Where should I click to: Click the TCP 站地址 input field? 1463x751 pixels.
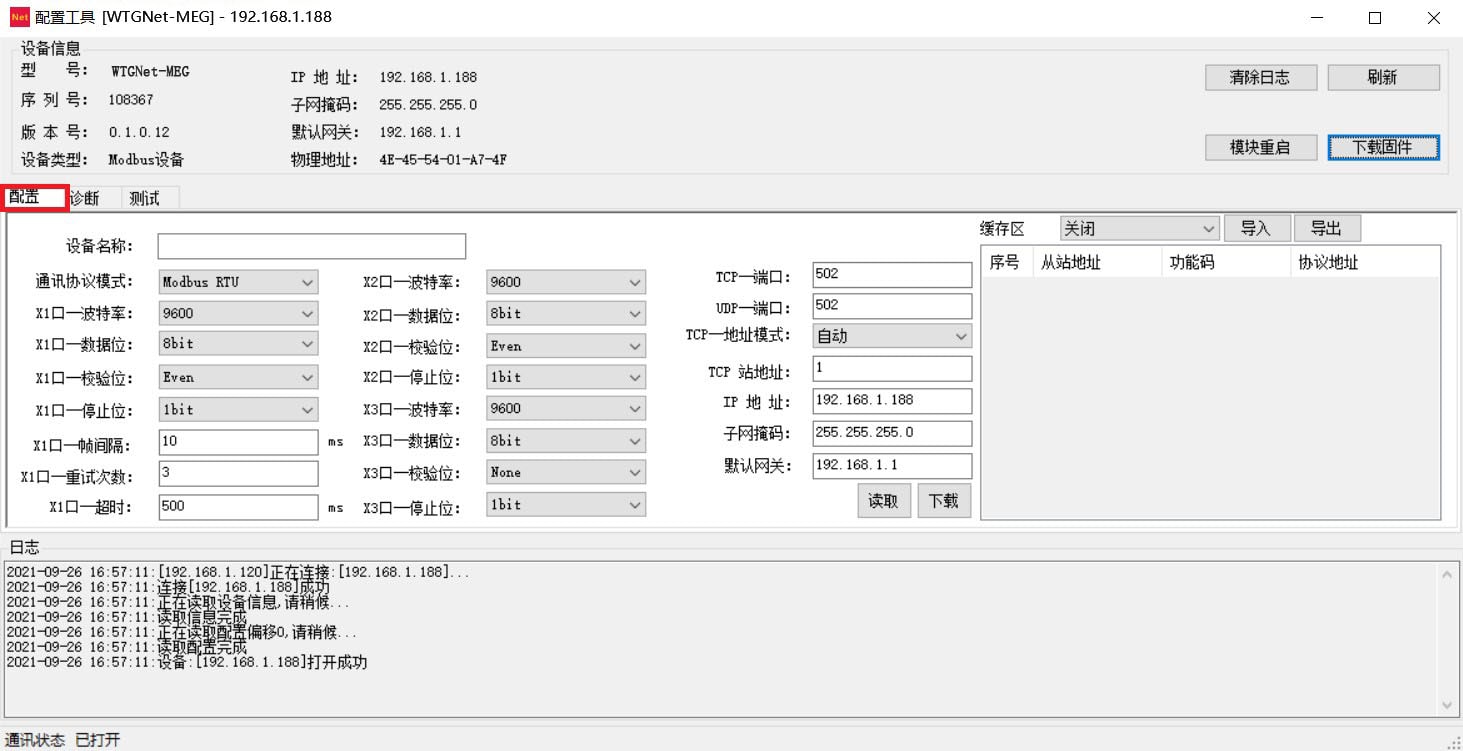coord(892,368)
